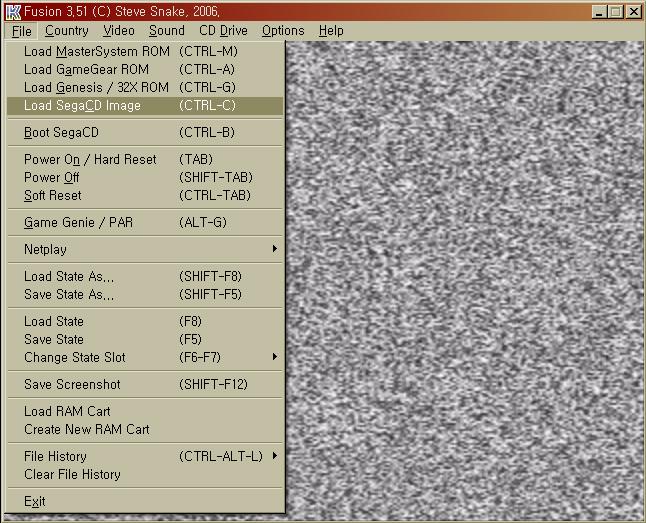Open the Country menu
This screenshot has width=646, height=523.
point(67,31)
